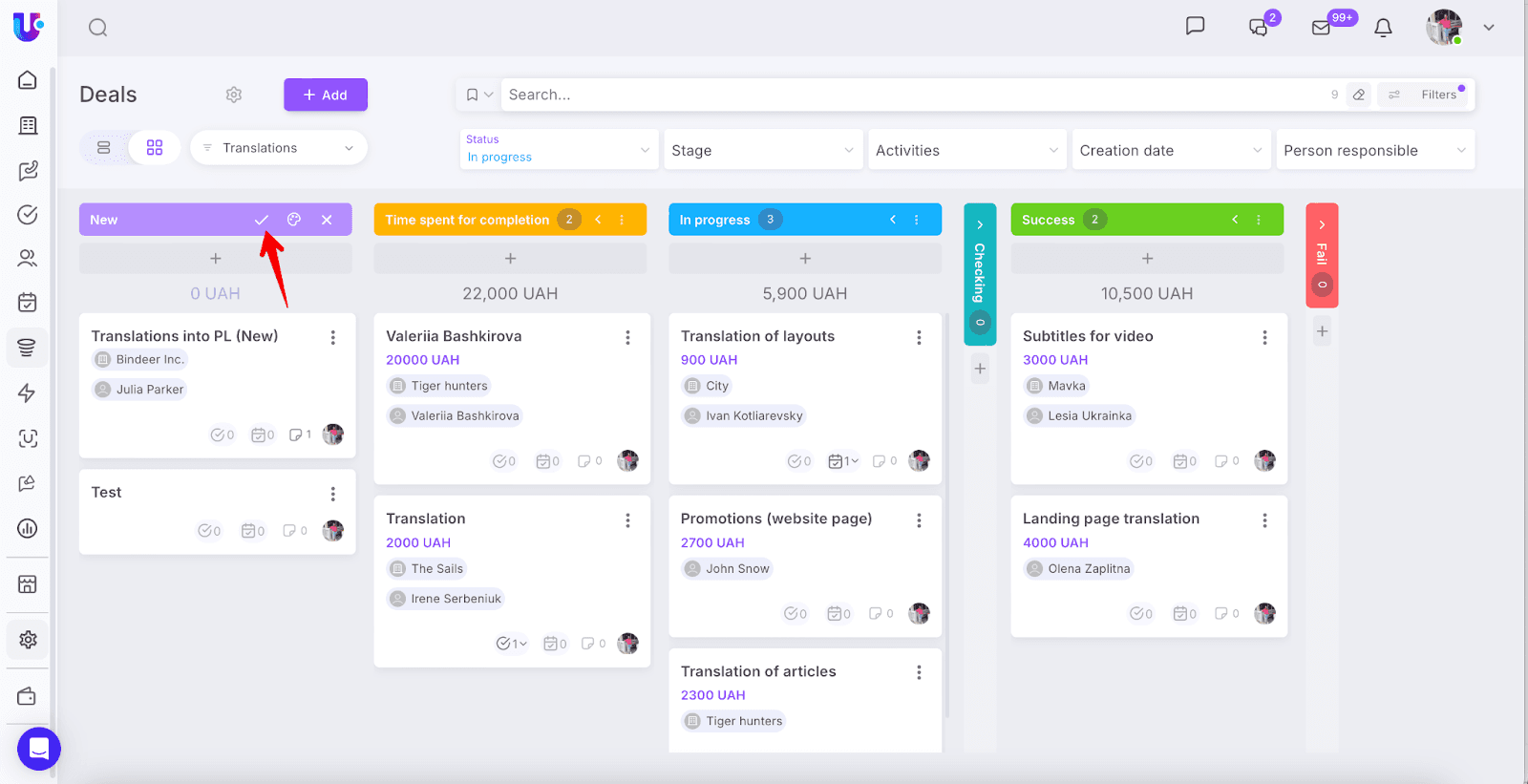This screenshot has width=1528, height=784.
Task: Open the Filters button
Action: 1427,95
